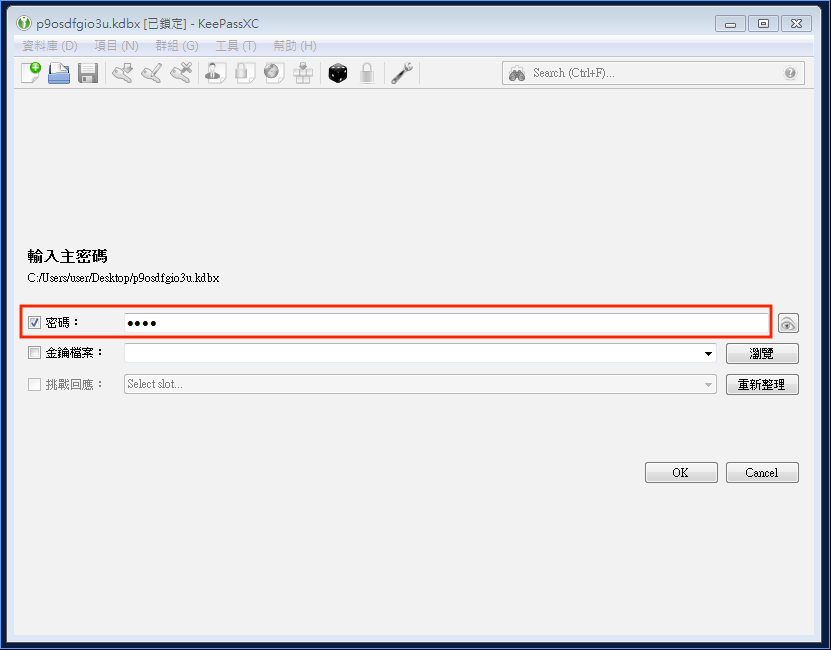Enable the 金鑰檔案 checkbox
The height and width of the screenshot is (650, 831).
point(35,353)
